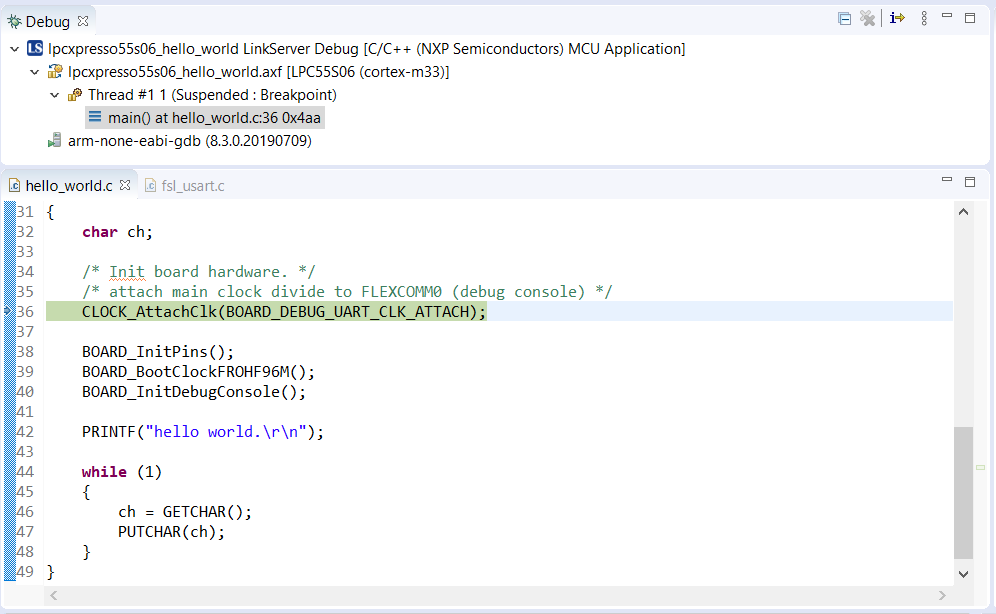Click the LS LinkServer launch icon
996x614 pixels.
point(35,48)
